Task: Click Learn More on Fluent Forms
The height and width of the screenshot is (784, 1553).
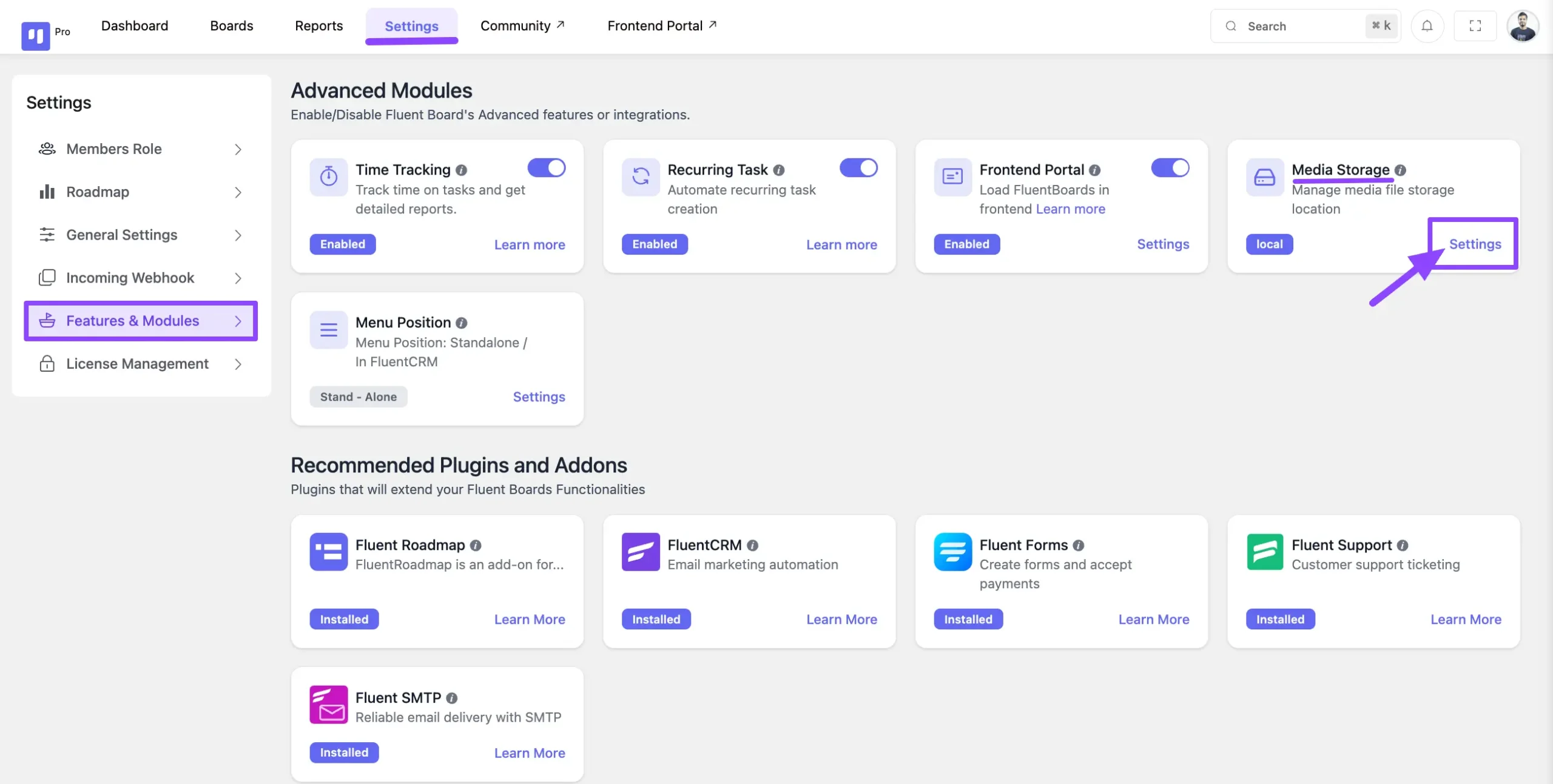Action: click(1154, 619)
